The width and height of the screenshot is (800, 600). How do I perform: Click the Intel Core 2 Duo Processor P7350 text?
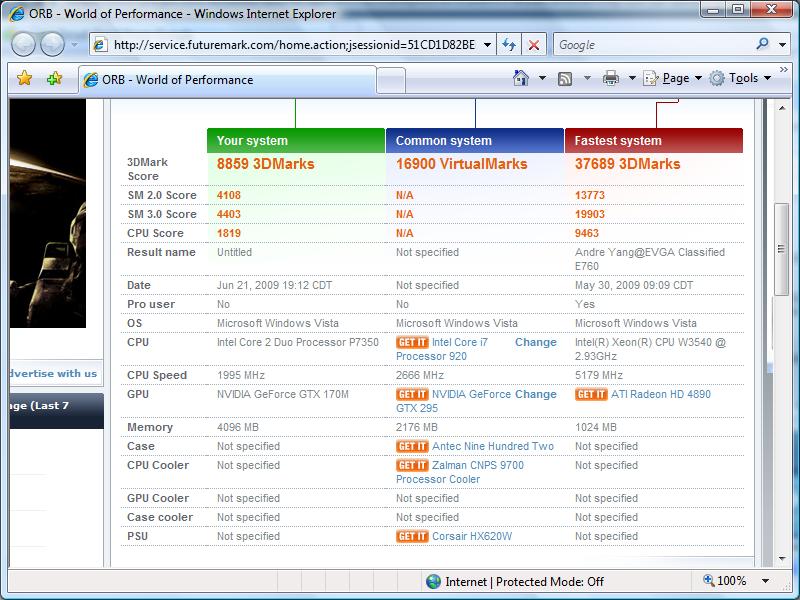[x=298, y=342]
